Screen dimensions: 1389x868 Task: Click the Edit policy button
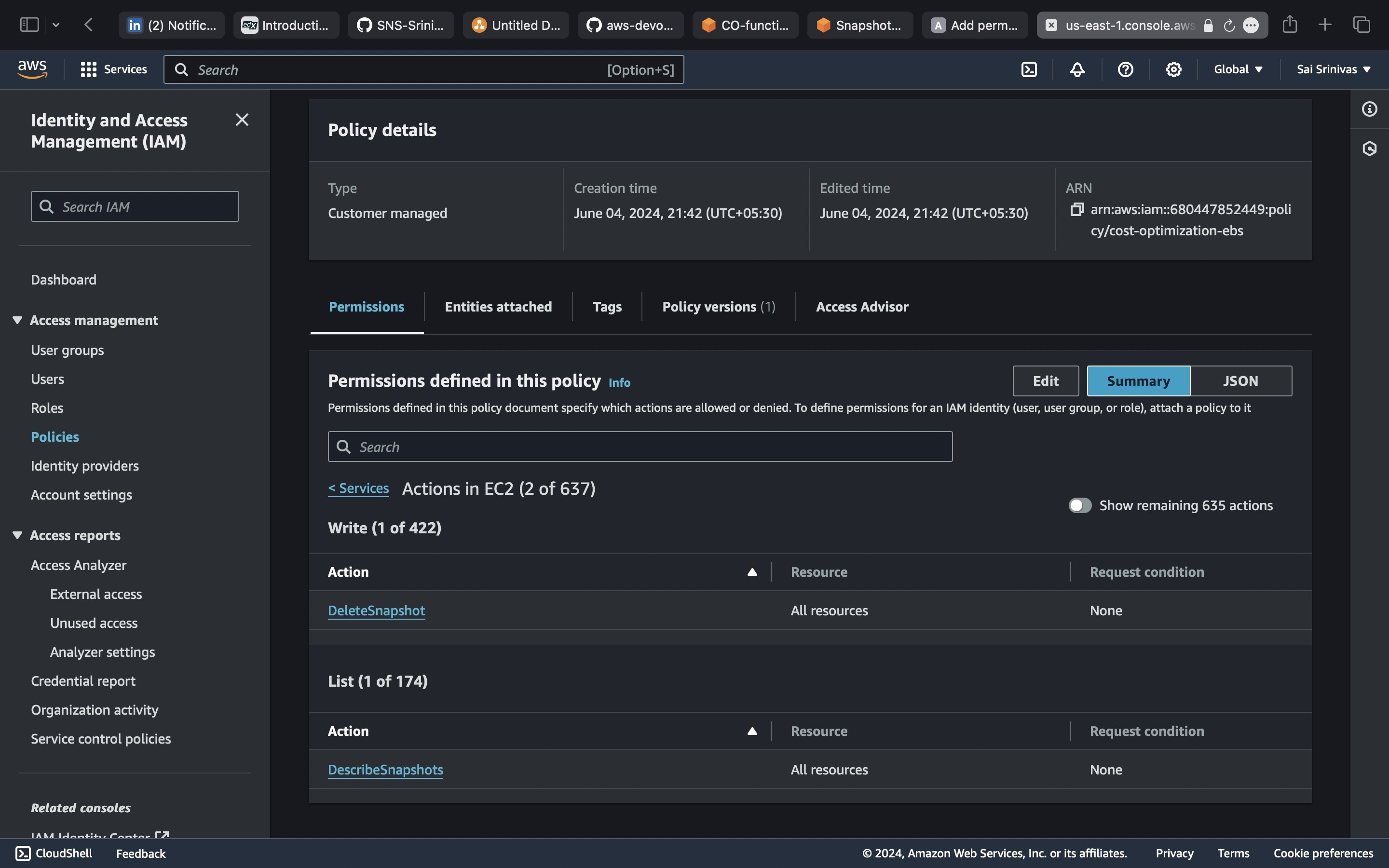pyautogui.click(x=1045, y=380)
